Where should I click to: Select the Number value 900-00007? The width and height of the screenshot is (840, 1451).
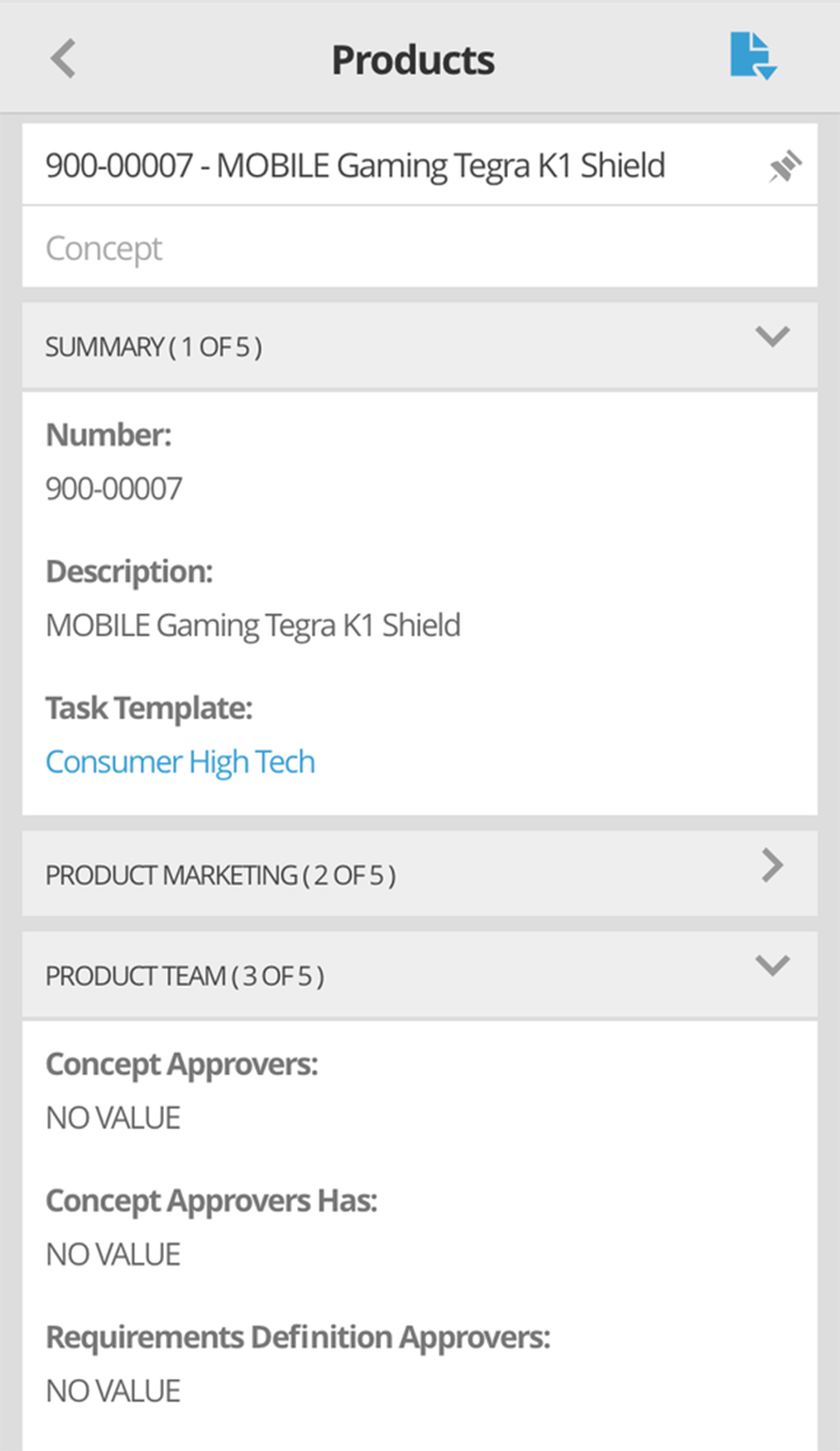(x=114, y=489)
